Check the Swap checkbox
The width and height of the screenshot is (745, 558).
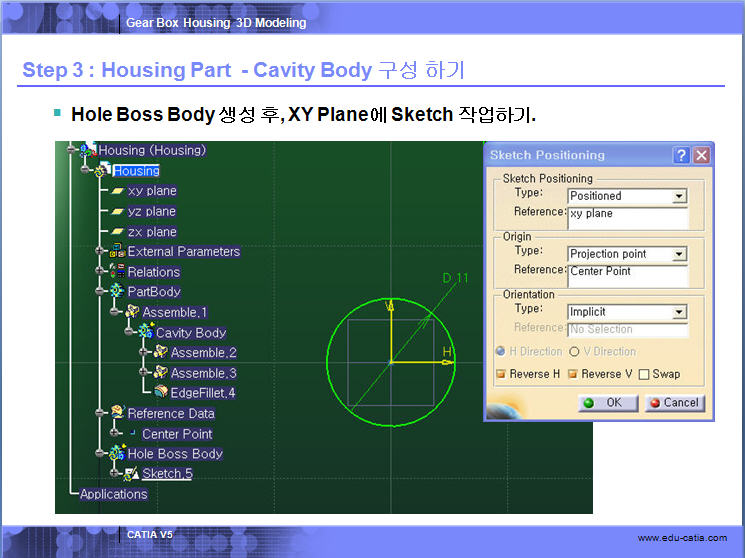[x=644, y=375]
